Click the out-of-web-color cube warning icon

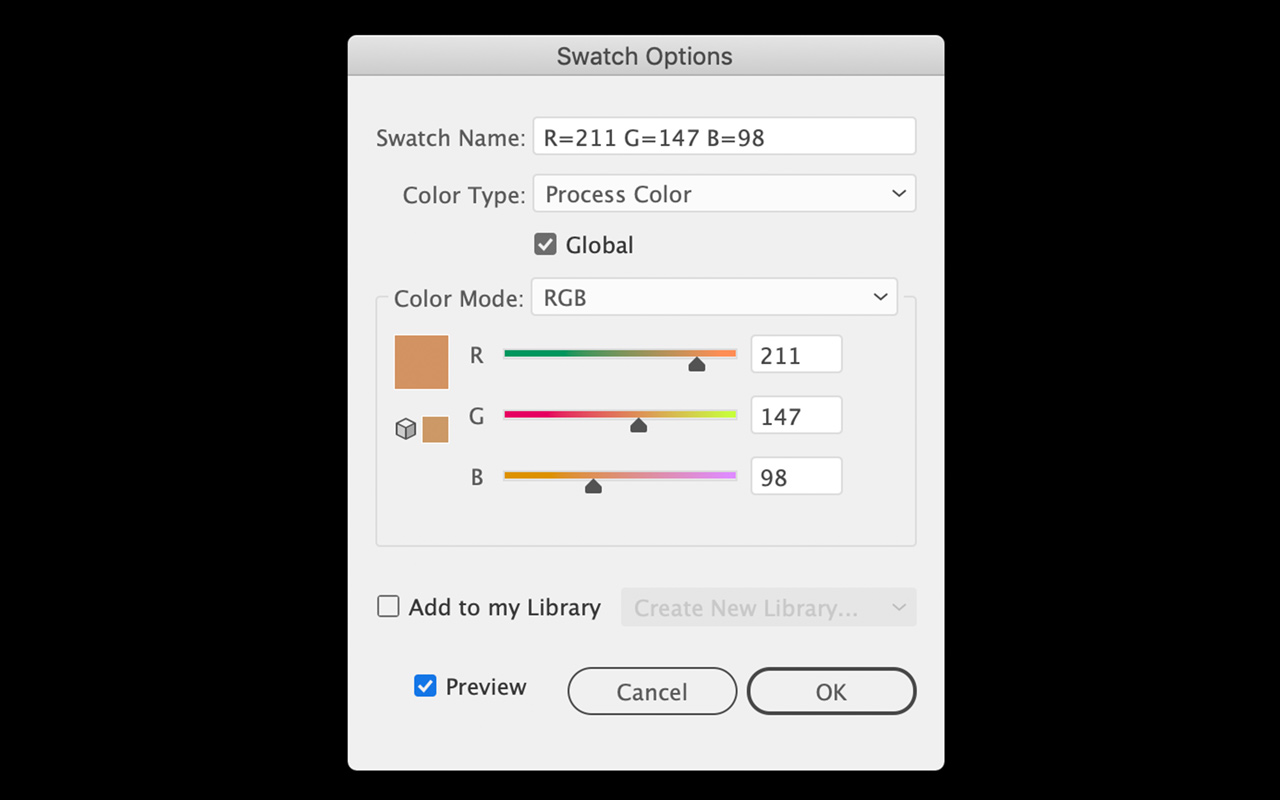tap(405, 429)
